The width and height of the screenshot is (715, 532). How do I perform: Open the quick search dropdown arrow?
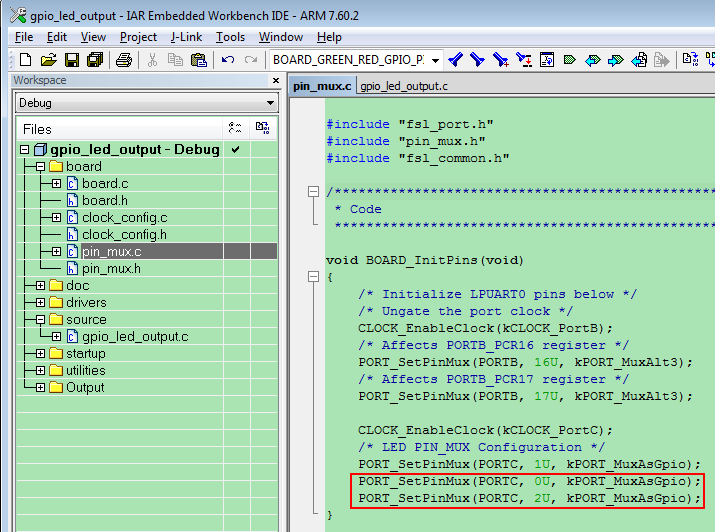(435, 60)
